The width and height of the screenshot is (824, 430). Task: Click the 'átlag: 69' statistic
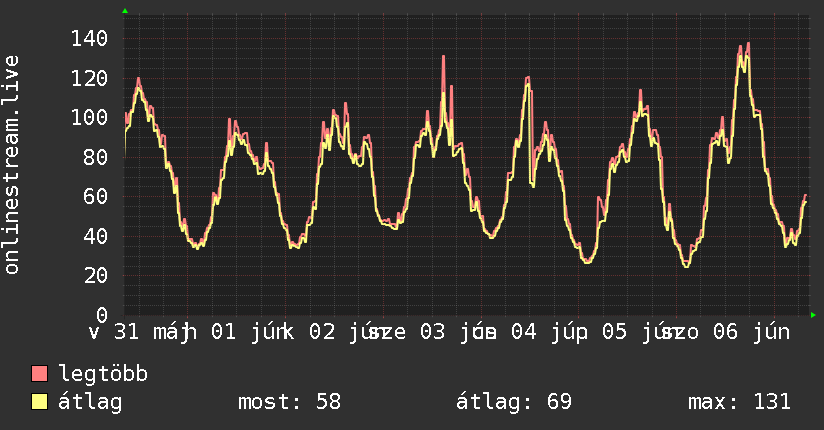513,402
